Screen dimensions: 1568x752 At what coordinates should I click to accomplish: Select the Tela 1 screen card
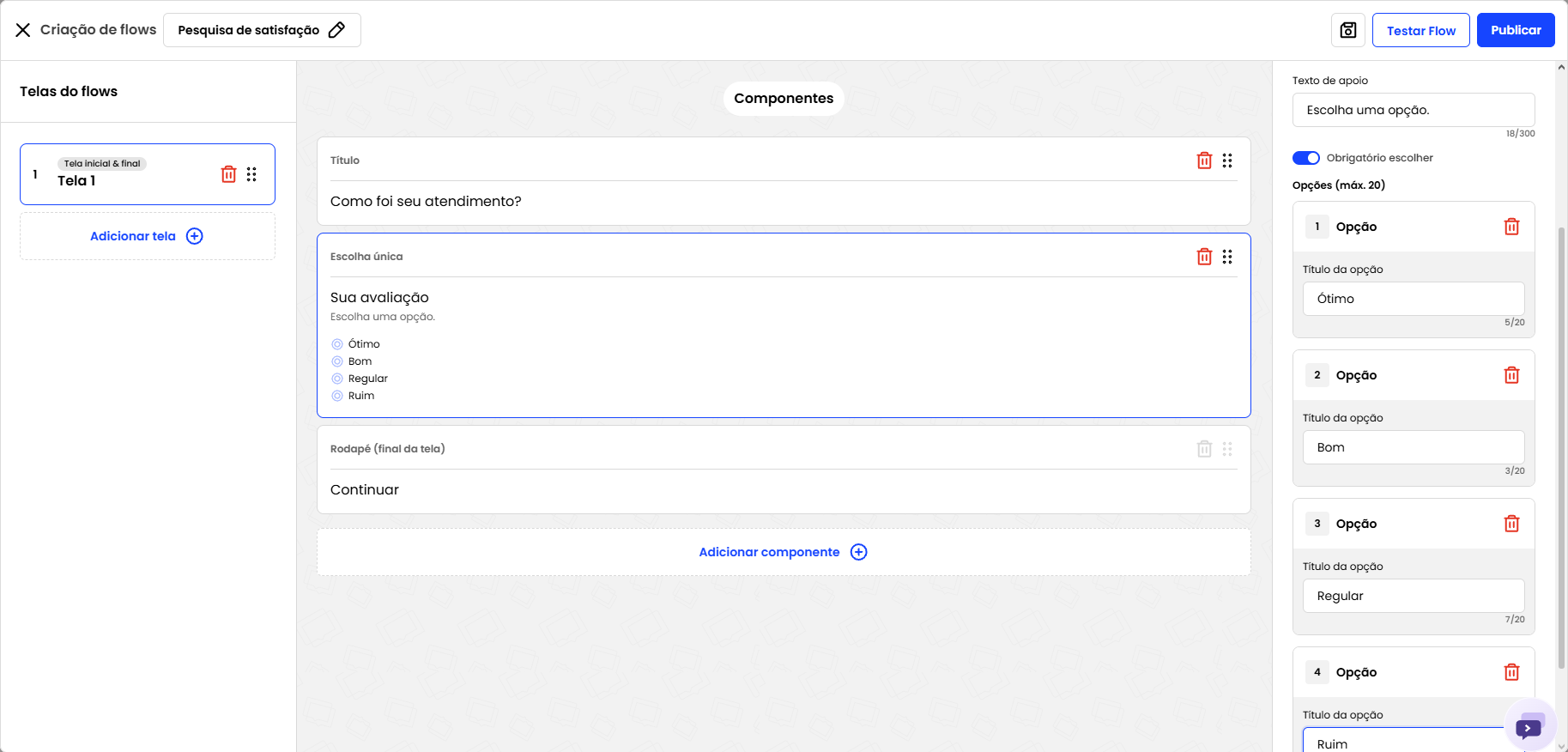click(x=148, y=174)
